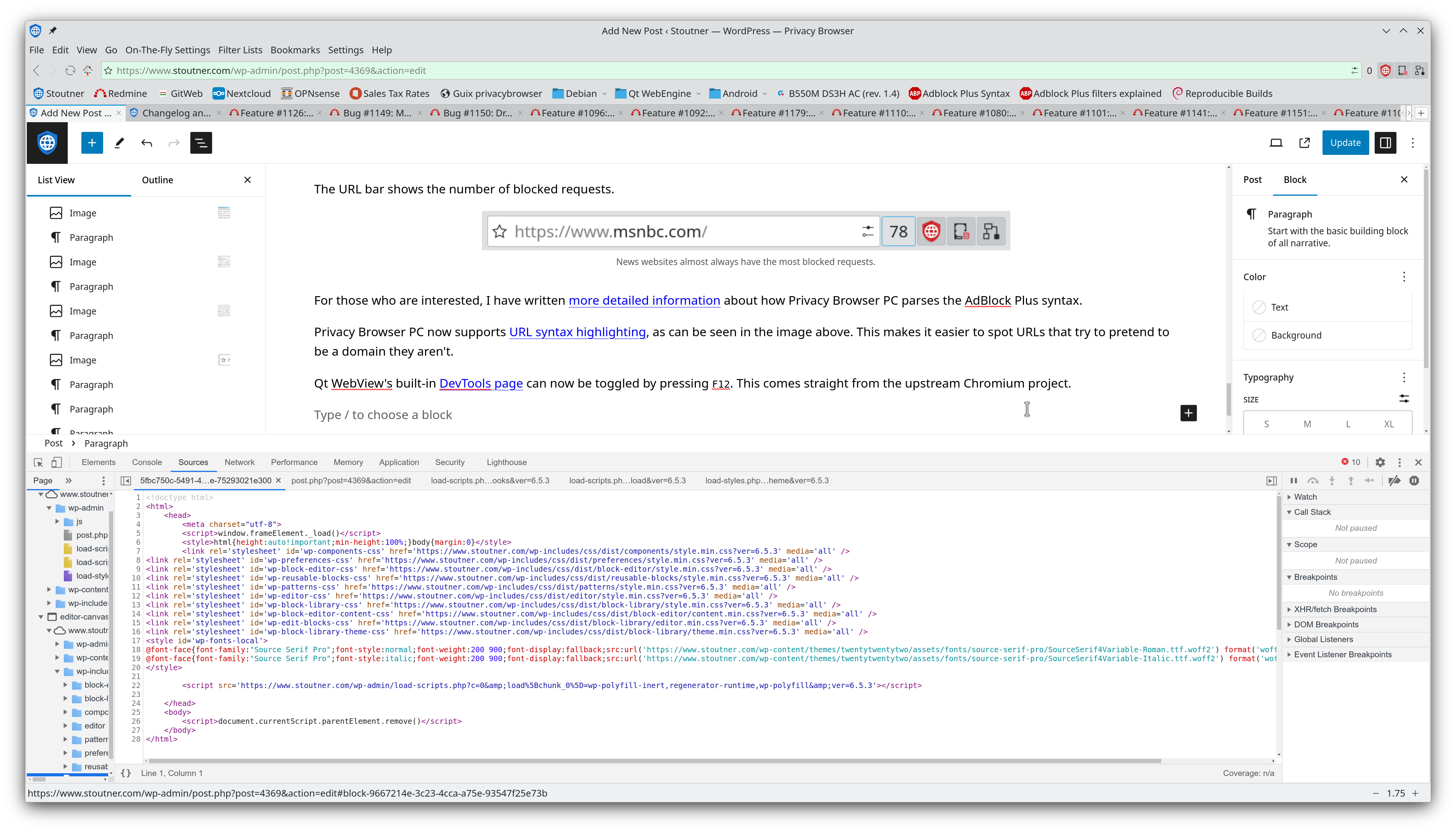Click the 'Type / to choose a block' placeholder
This screenshot has width=1456, height=832.
coord(383,415)
